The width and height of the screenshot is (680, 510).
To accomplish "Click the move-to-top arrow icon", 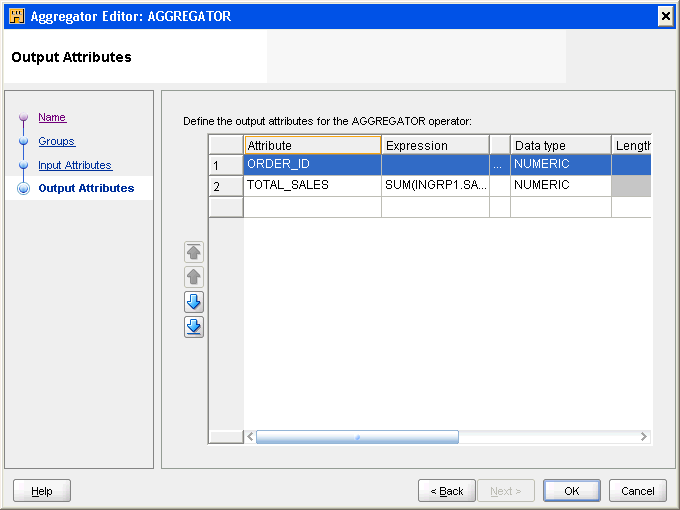I will click(194, 252).
